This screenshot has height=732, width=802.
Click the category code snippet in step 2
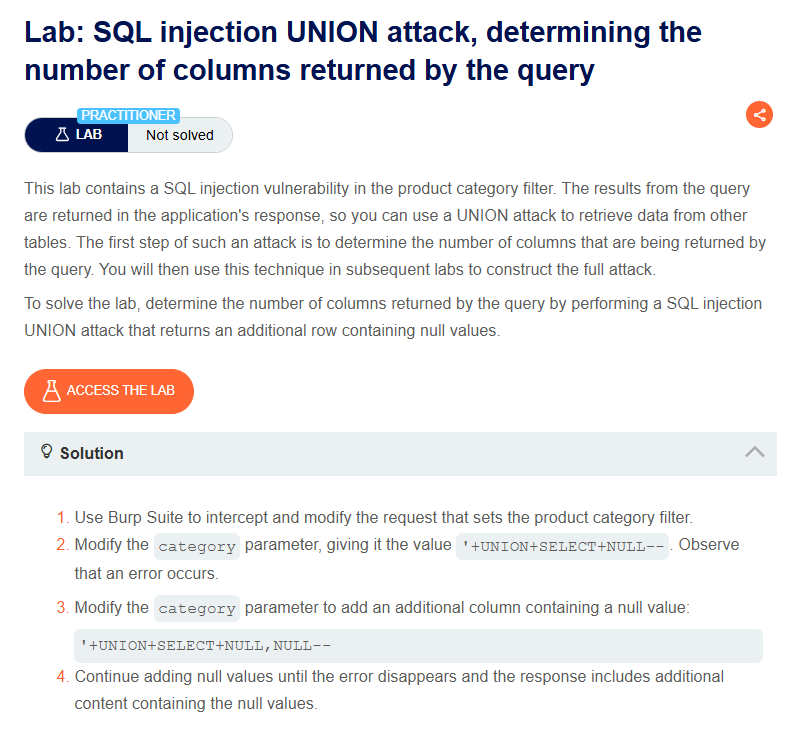(197, 546)
